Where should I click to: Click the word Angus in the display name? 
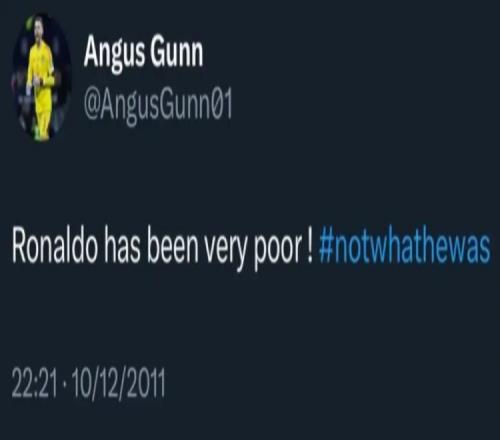tap(114, 55)
